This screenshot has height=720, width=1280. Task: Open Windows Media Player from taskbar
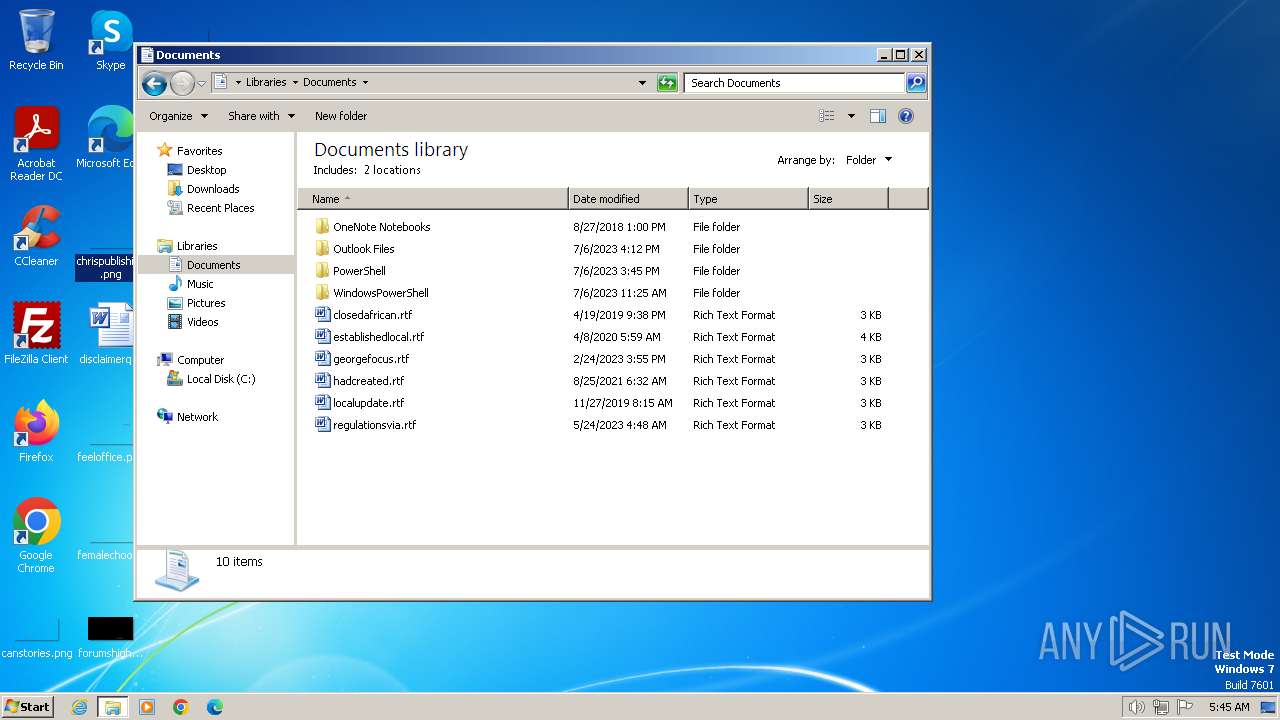[147, 707]
